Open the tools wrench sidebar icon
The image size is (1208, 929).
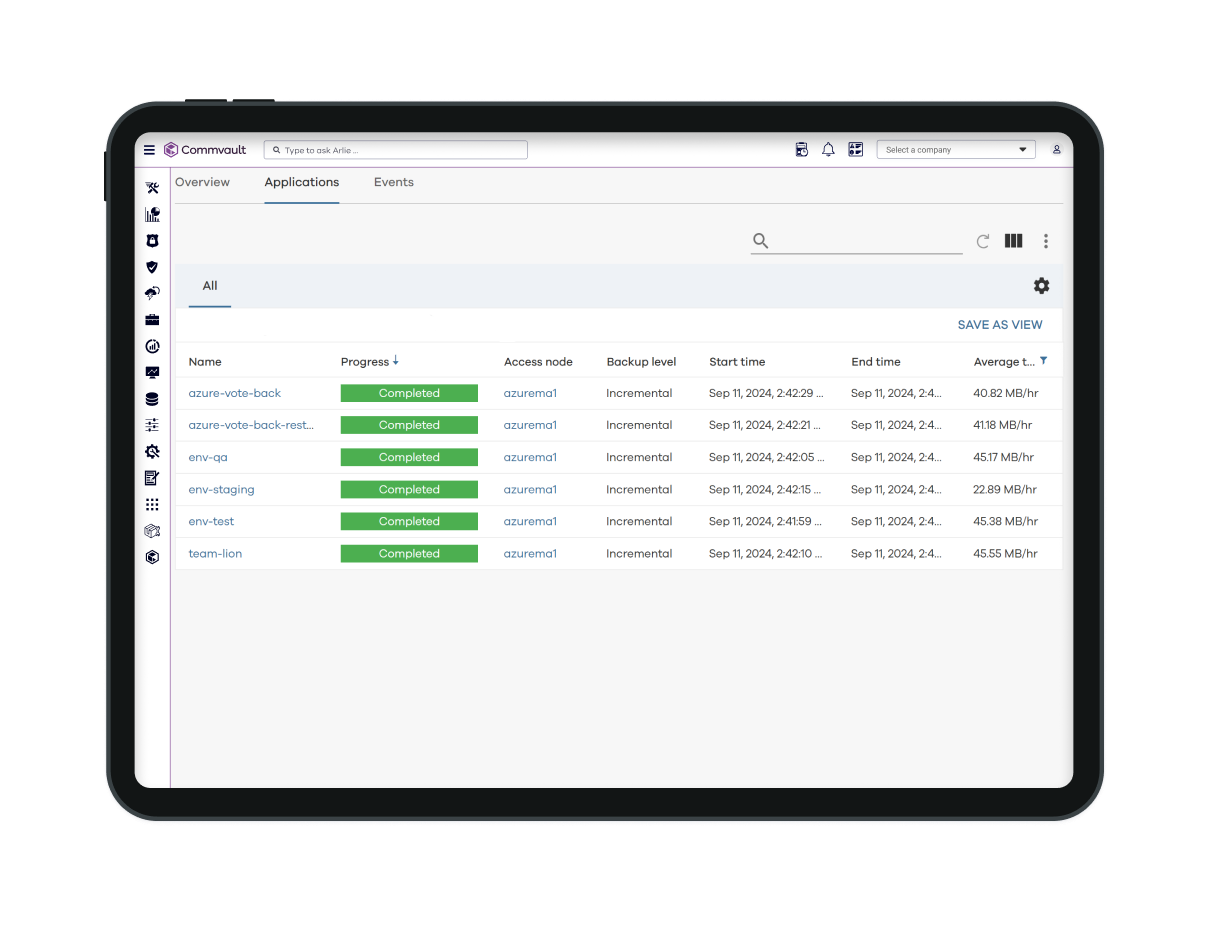pyautogui.click(x=152, y=188)
